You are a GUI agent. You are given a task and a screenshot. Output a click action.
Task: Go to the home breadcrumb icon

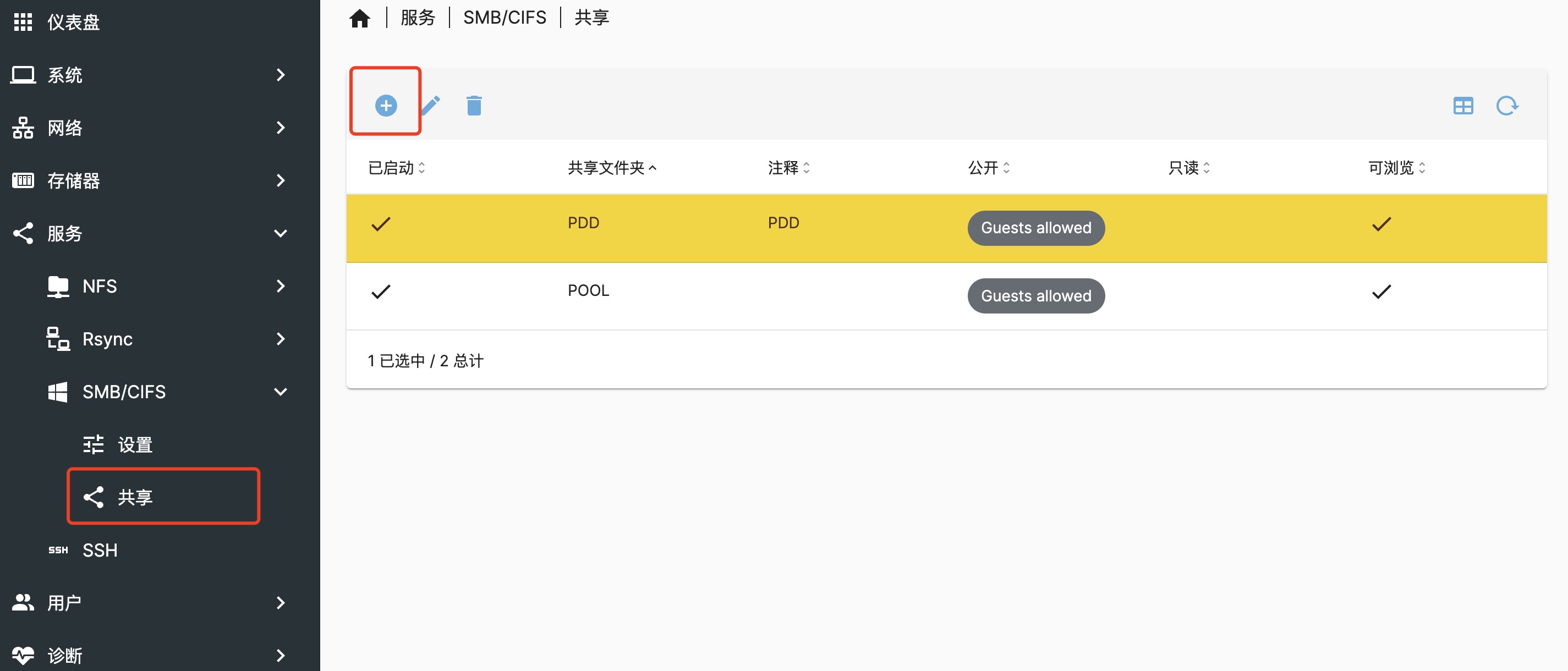[x=360, y=18]
